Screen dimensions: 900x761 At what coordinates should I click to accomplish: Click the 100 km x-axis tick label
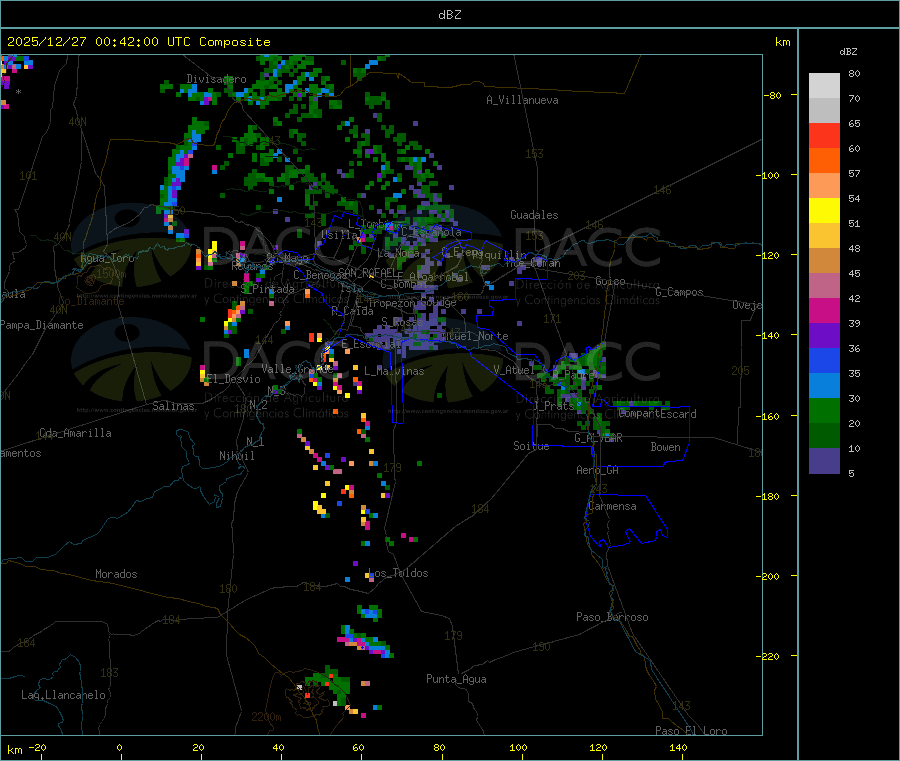tap(518, 747)
